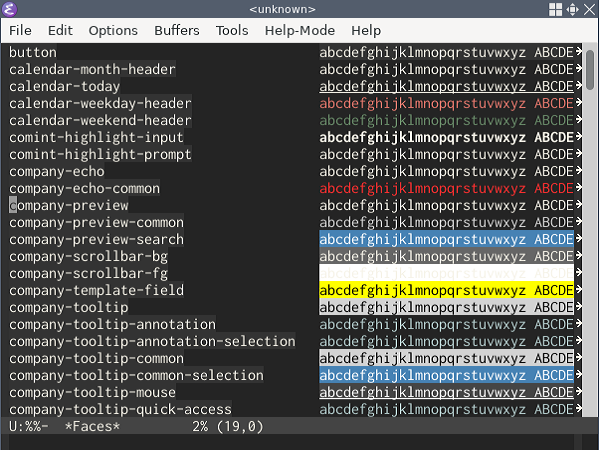The width and height of the screenshot is (600, 450).
Task: Open the calendar-today face entry
Action: pyautogui.click(x=64, y=87)
